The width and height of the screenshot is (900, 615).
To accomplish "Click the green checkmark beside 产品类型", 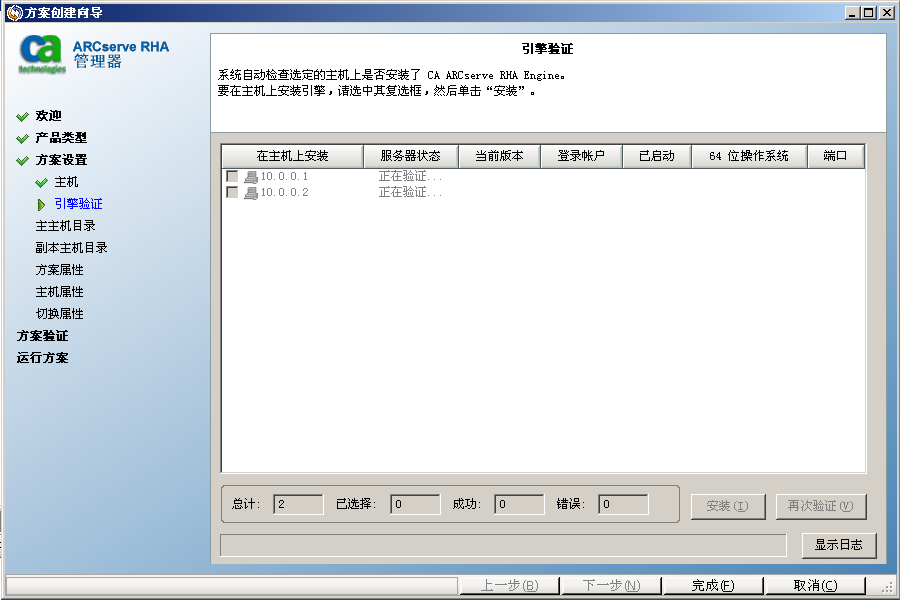I will 22,138.
